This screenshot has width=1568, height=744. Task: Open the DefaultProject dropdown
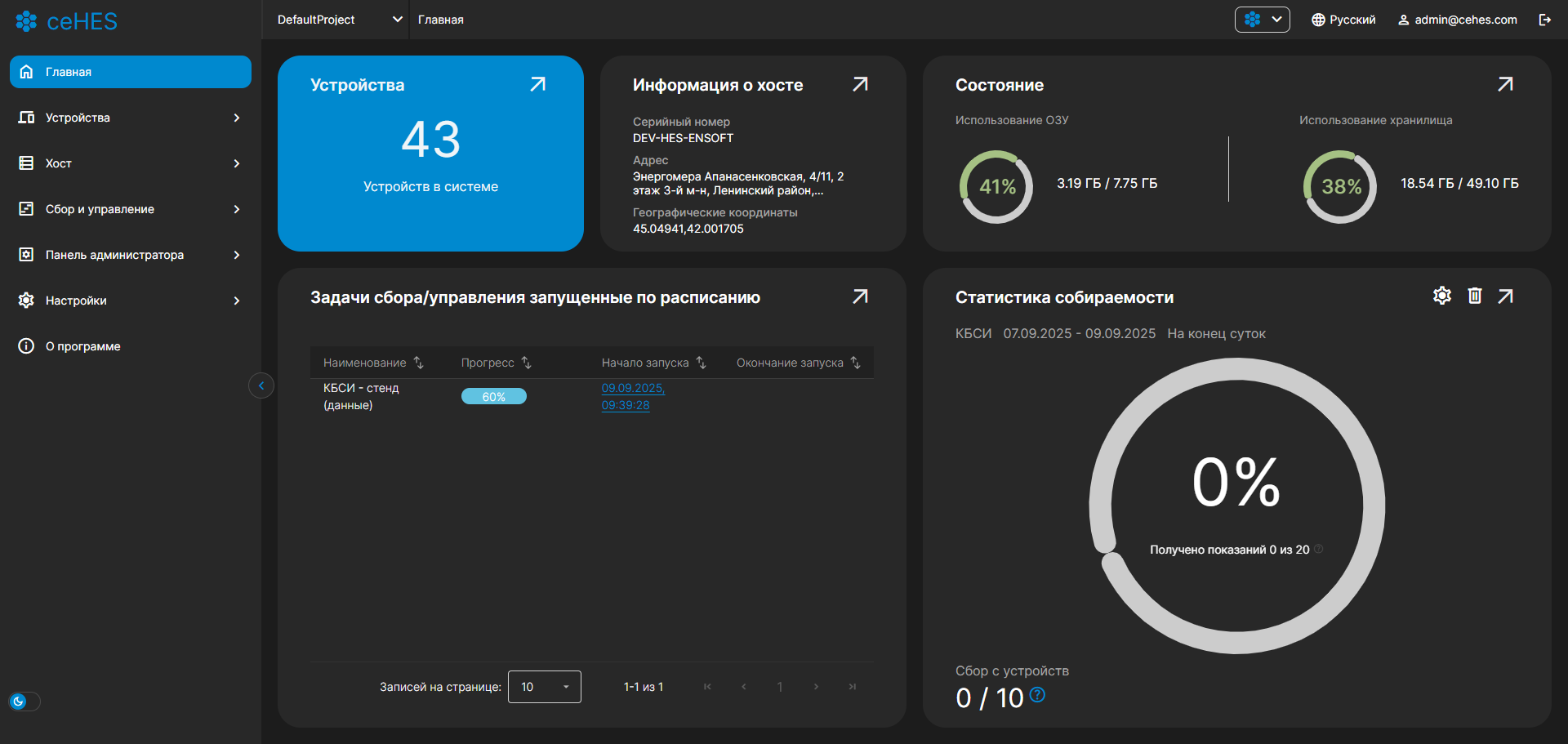click(340, 20)
